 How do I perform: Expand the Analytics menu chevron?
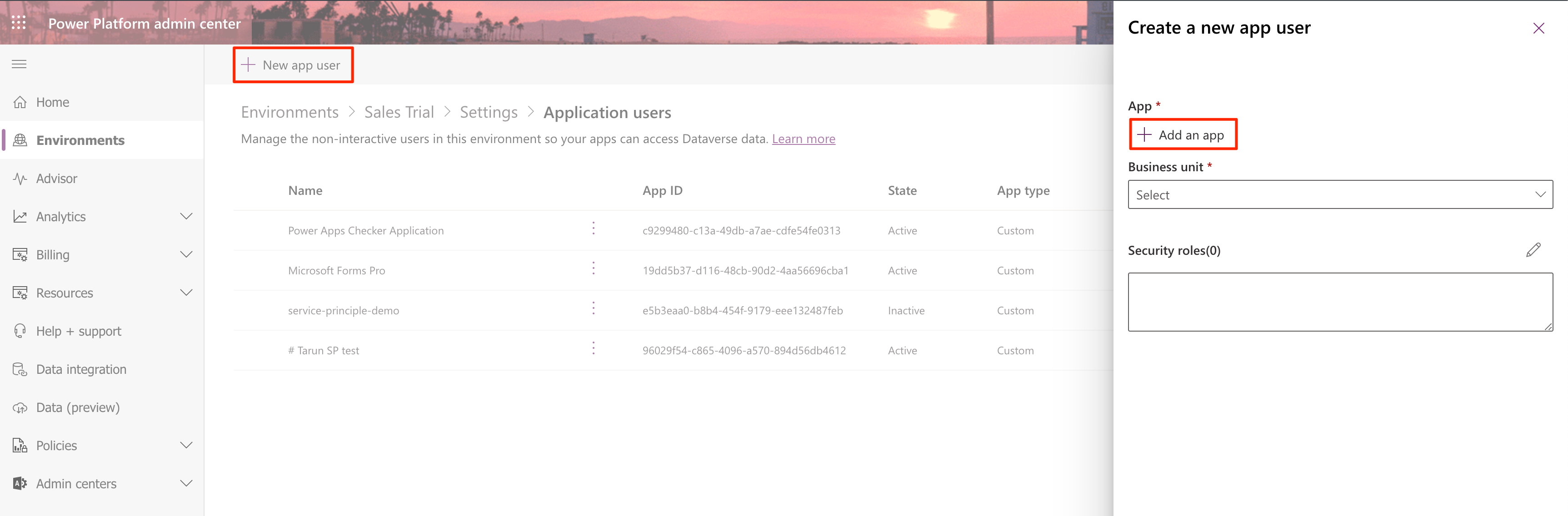coord(186,216)
